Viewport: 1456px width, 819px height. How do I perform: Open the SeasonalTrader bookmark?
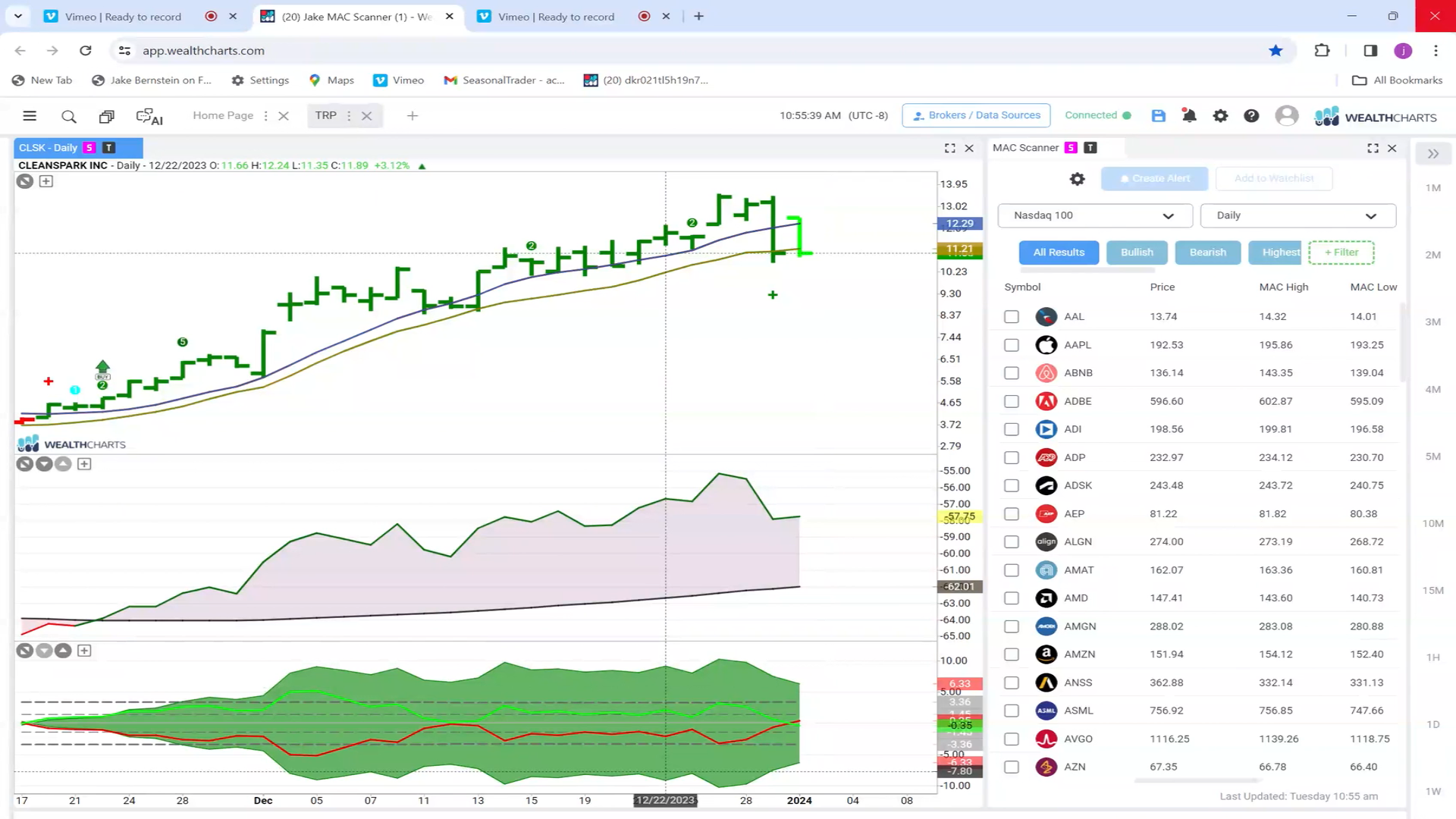pos(504,80)
